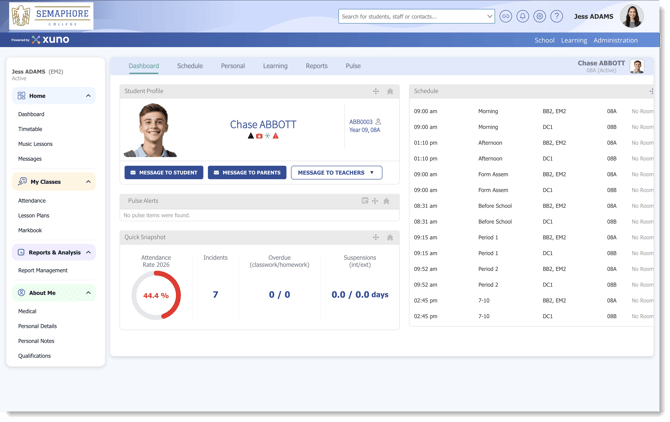Open the School menu
The height and width of the screenshot is (422, 670).
click(x=544, y=40)
